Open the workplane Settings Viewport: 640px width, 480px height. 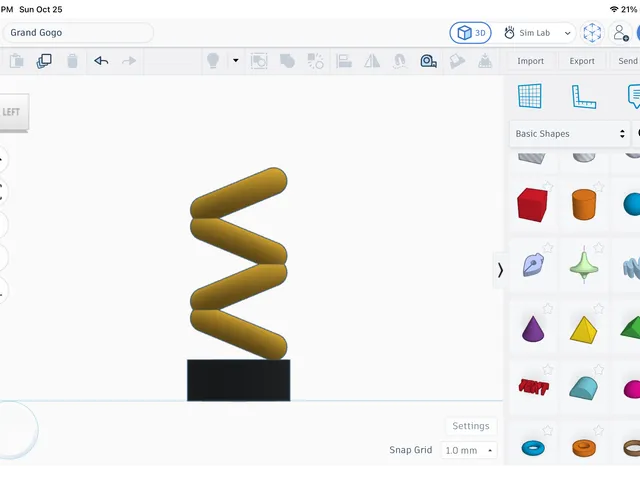click(x=471, y=426)
